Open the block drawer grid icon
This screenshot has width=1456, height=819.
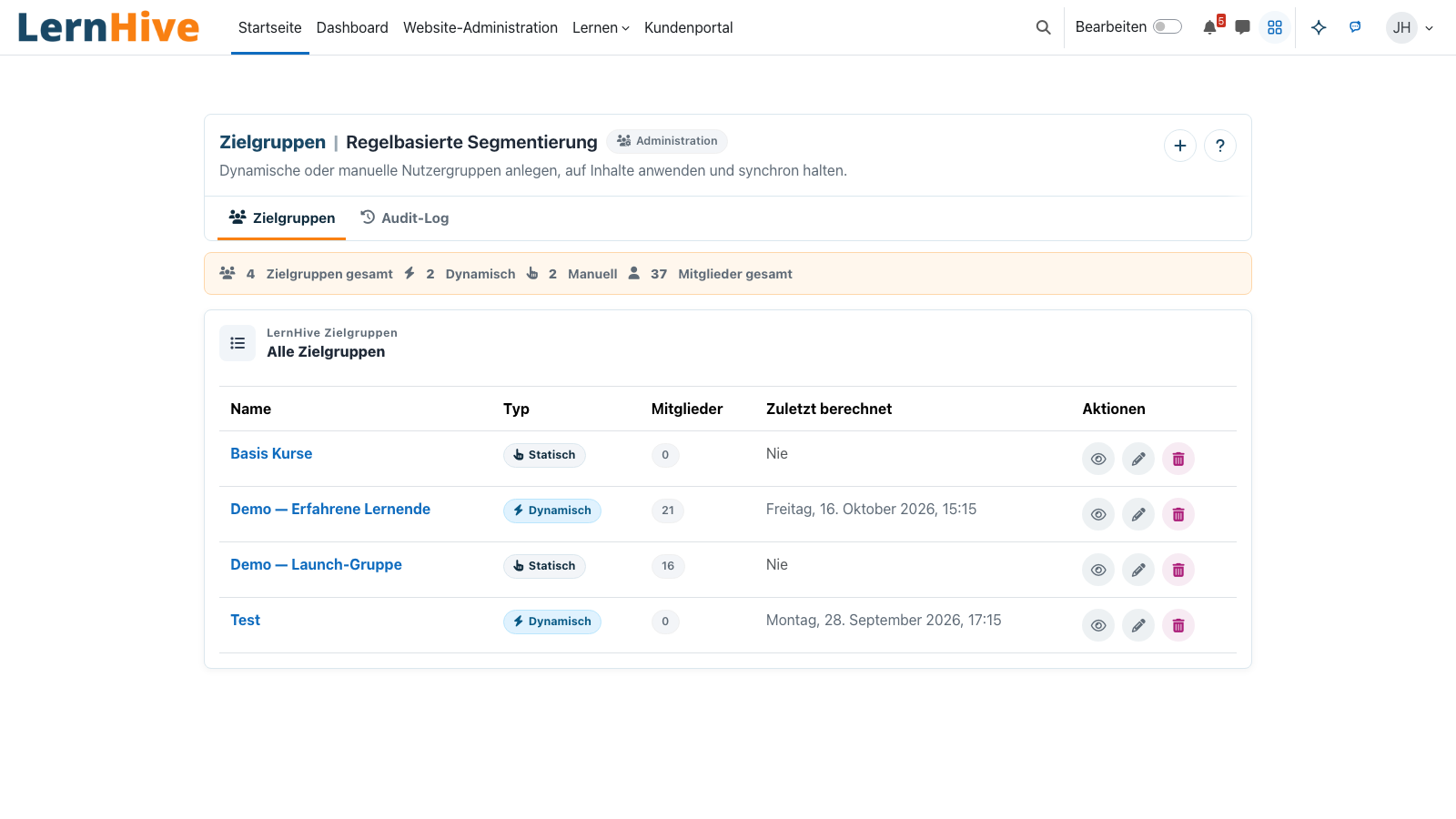1275,27
